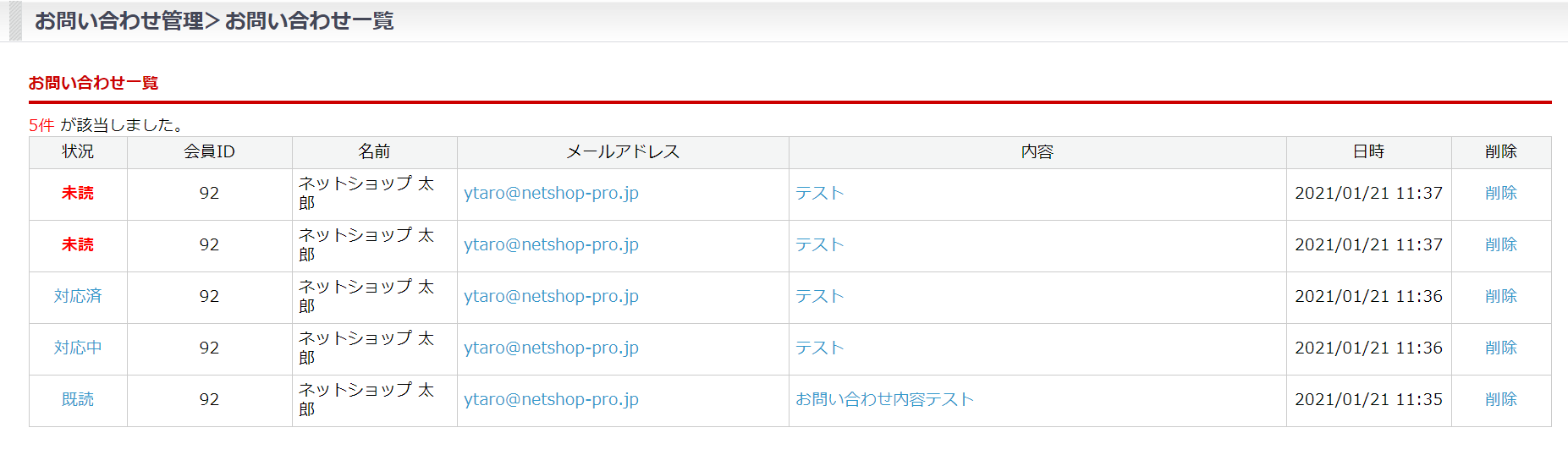Image resolution: width=1568 pixels, height=455 pixels.
Task: Click the 2021/01/21 11:35 timestamp cell
Action: pos(1368,400)
